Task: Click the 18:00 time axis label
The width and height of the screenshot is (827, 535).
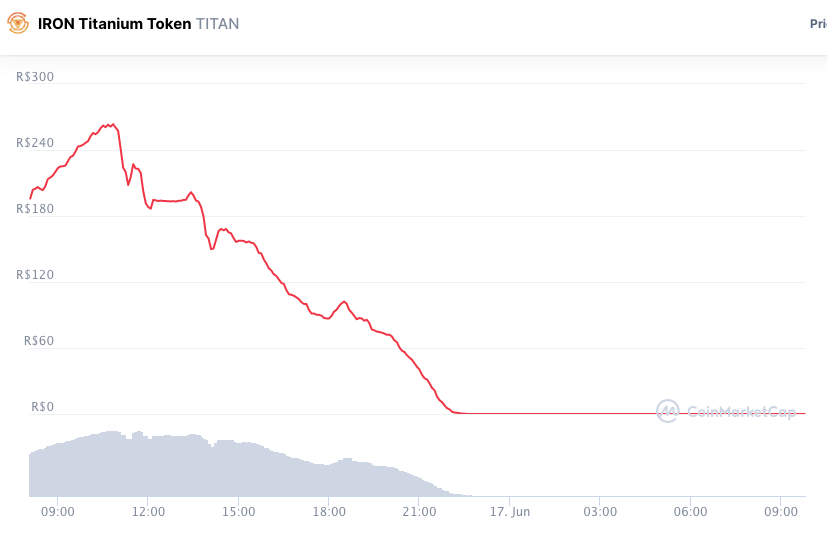Action: [329, 512]
